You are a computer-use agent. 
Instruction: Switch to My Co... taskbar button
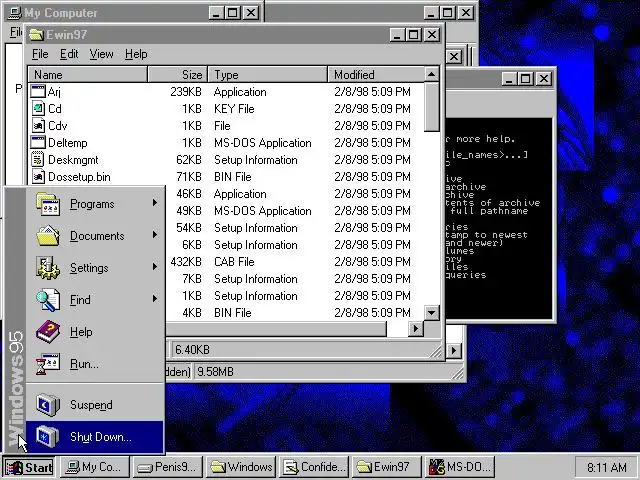coord(94,467)
